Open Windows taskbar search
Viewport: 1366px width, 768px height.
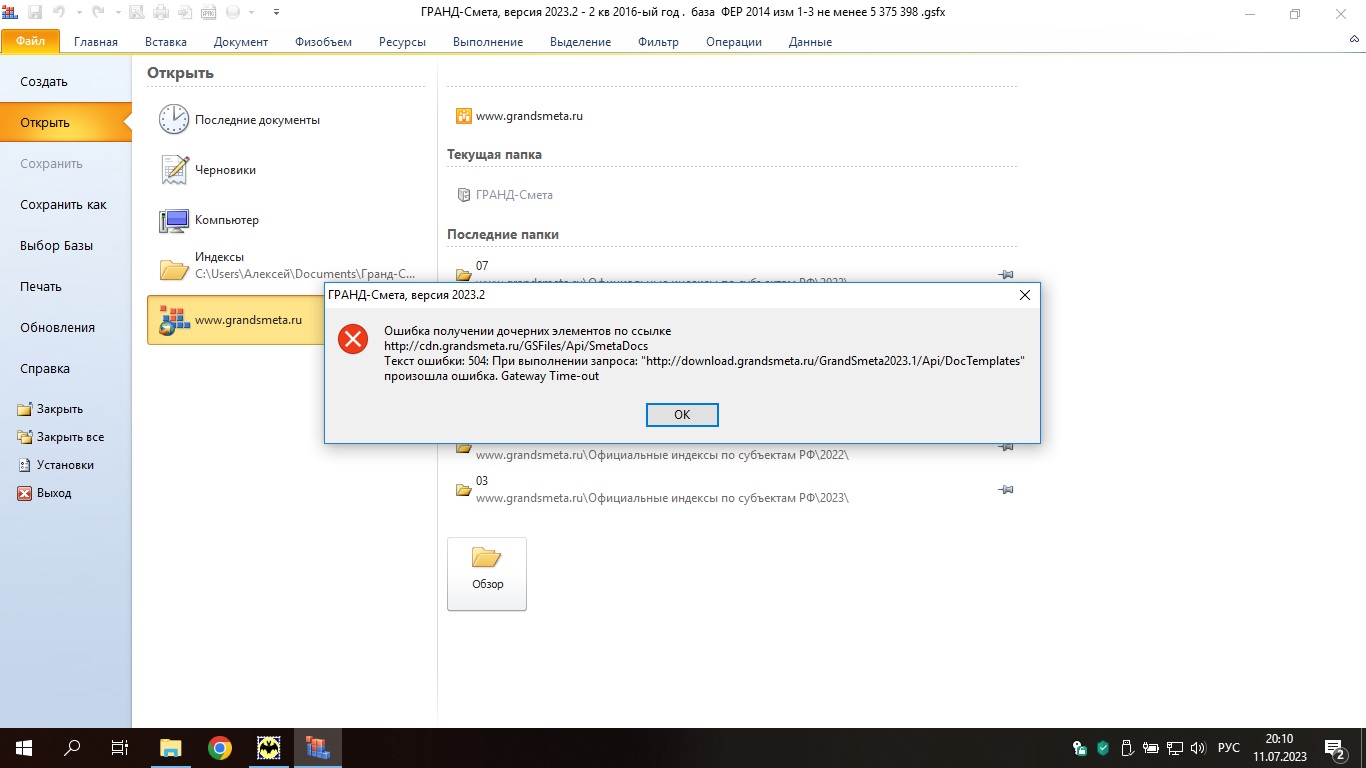(72, 748)
